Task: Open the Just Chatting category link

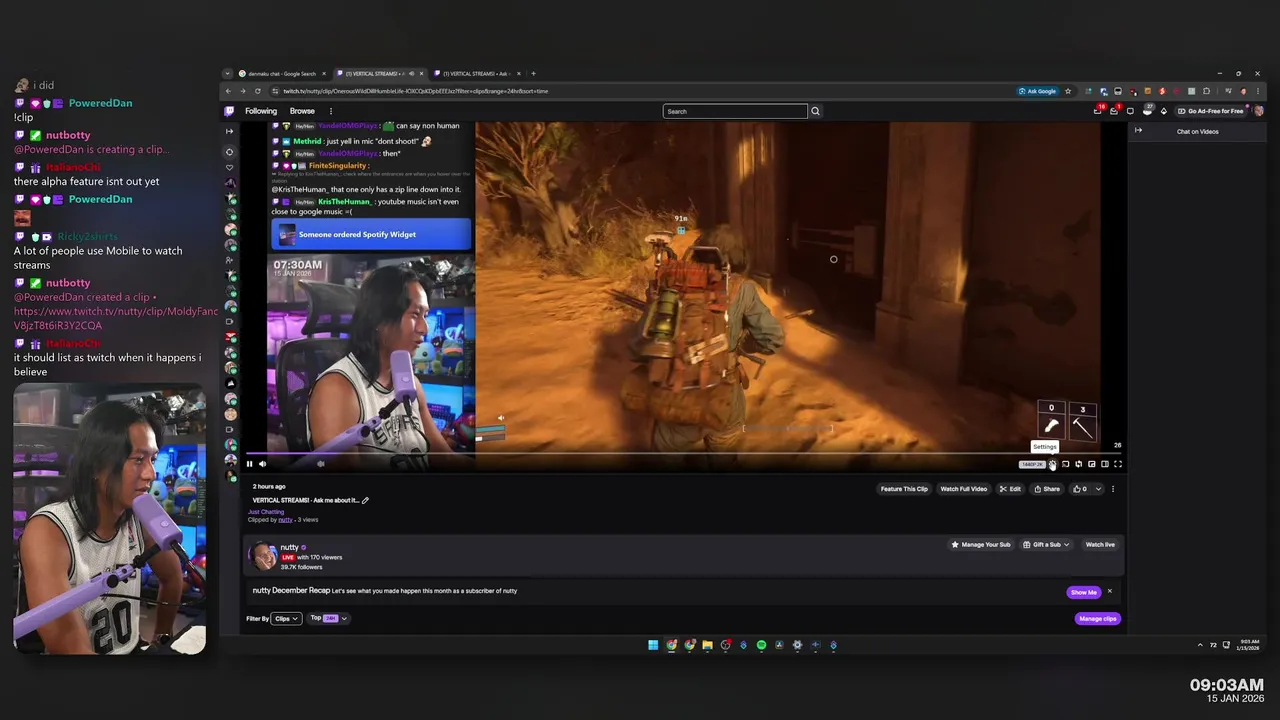Action: pos(266,512)
